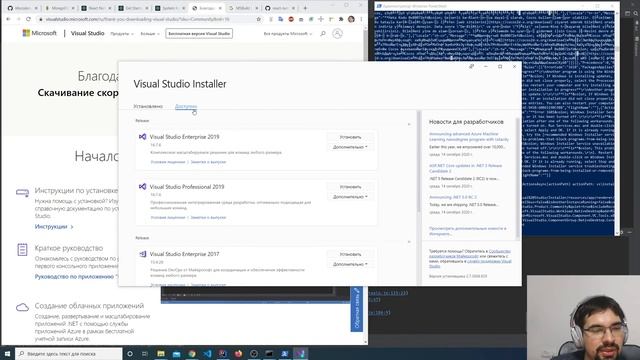Click the search magnifier on Visual Studio site
640x360 pixels.
pos(323,33)
